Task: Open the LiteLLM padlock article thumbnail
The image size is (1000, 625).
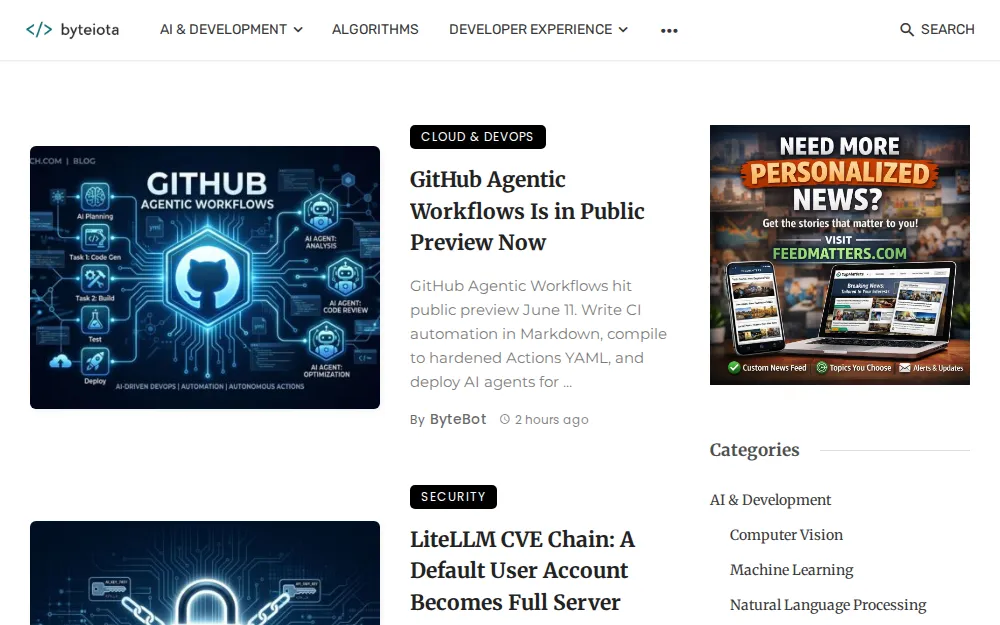Action: pyautogui.click(x=205, y=573)
